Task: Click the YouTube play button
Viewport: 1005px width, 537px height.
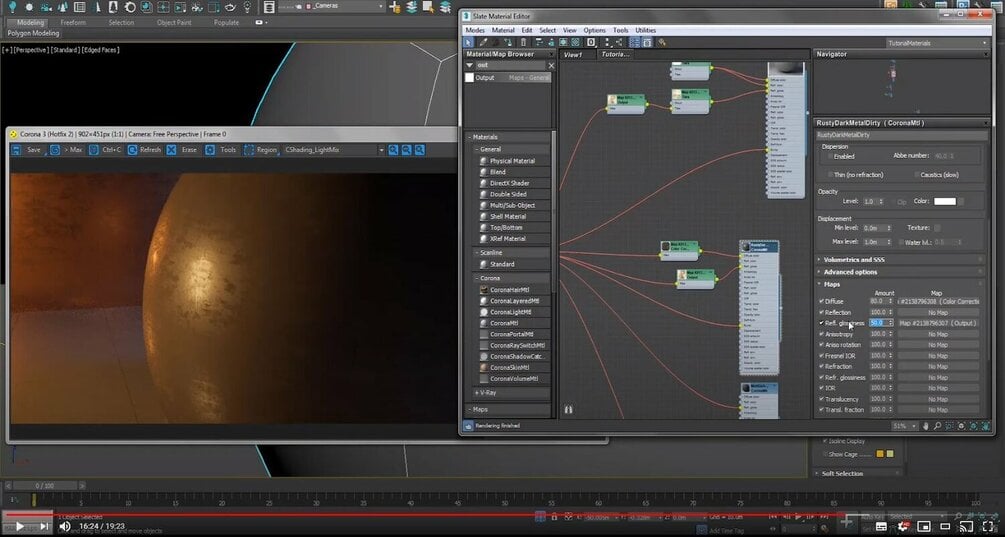Action: coord(20,526)
